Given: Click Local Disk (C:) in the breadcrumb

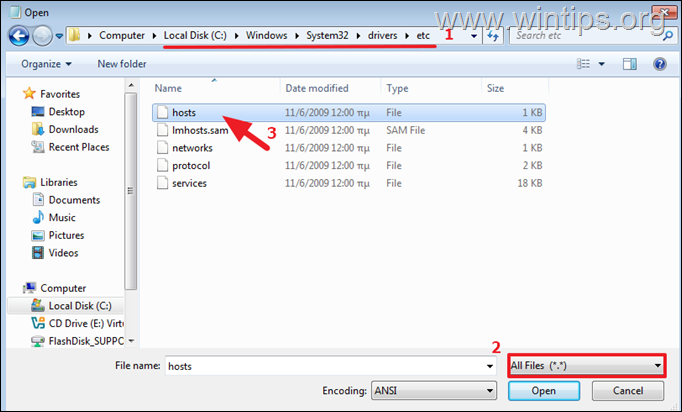Looking at the screenshot, I should pos(195,36).
